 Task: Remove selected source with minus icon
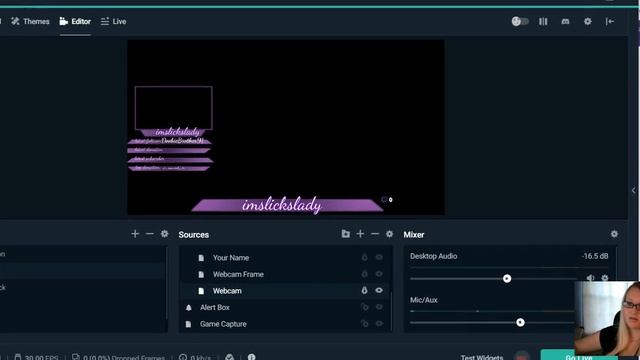pyautogui.click(x=375, y=234)
